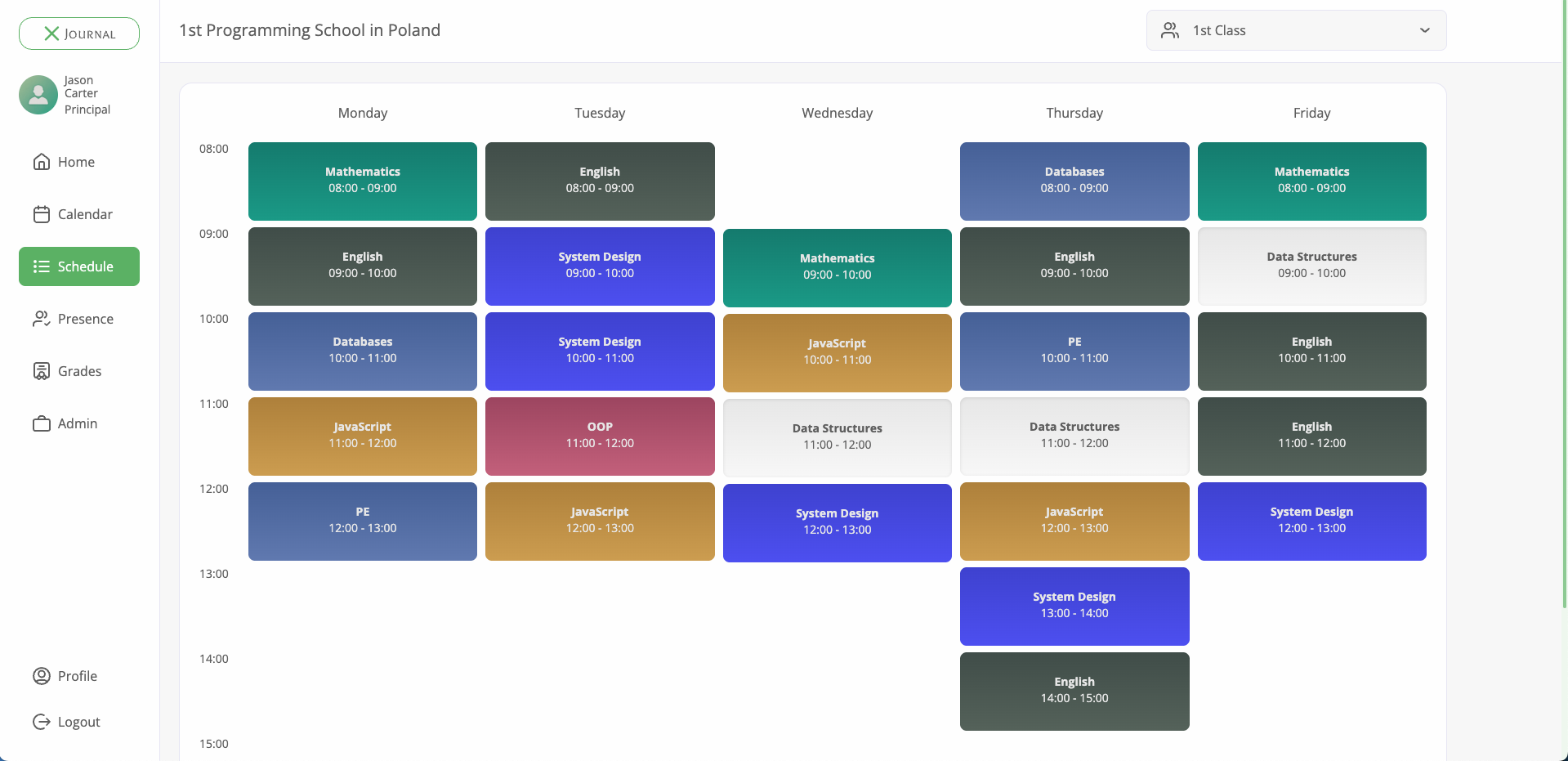
Task: Click the Logout arrow icon
Action: [42, 722]
